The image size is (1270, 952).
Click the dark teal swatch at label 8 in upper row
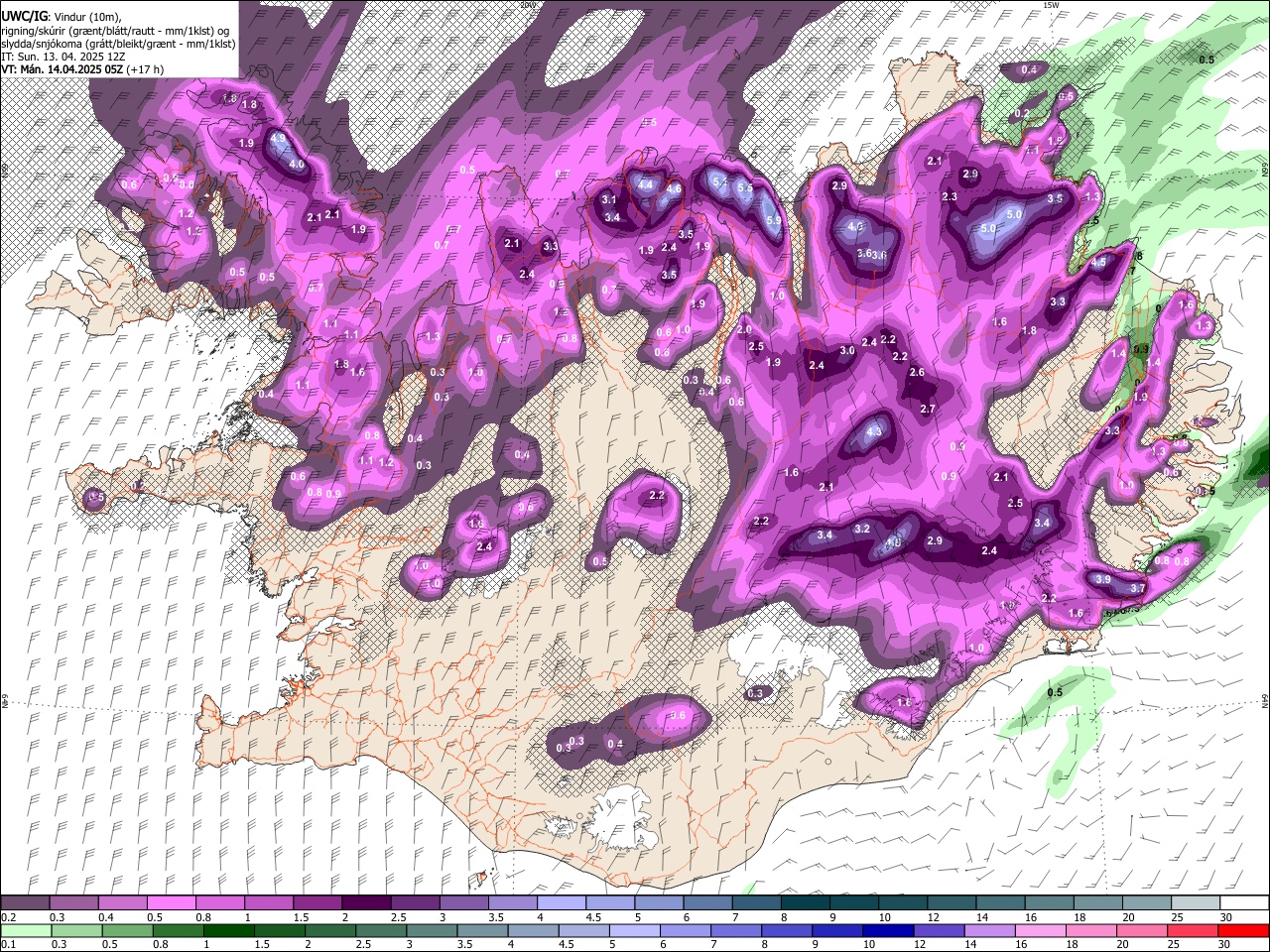tap(805, 903)
